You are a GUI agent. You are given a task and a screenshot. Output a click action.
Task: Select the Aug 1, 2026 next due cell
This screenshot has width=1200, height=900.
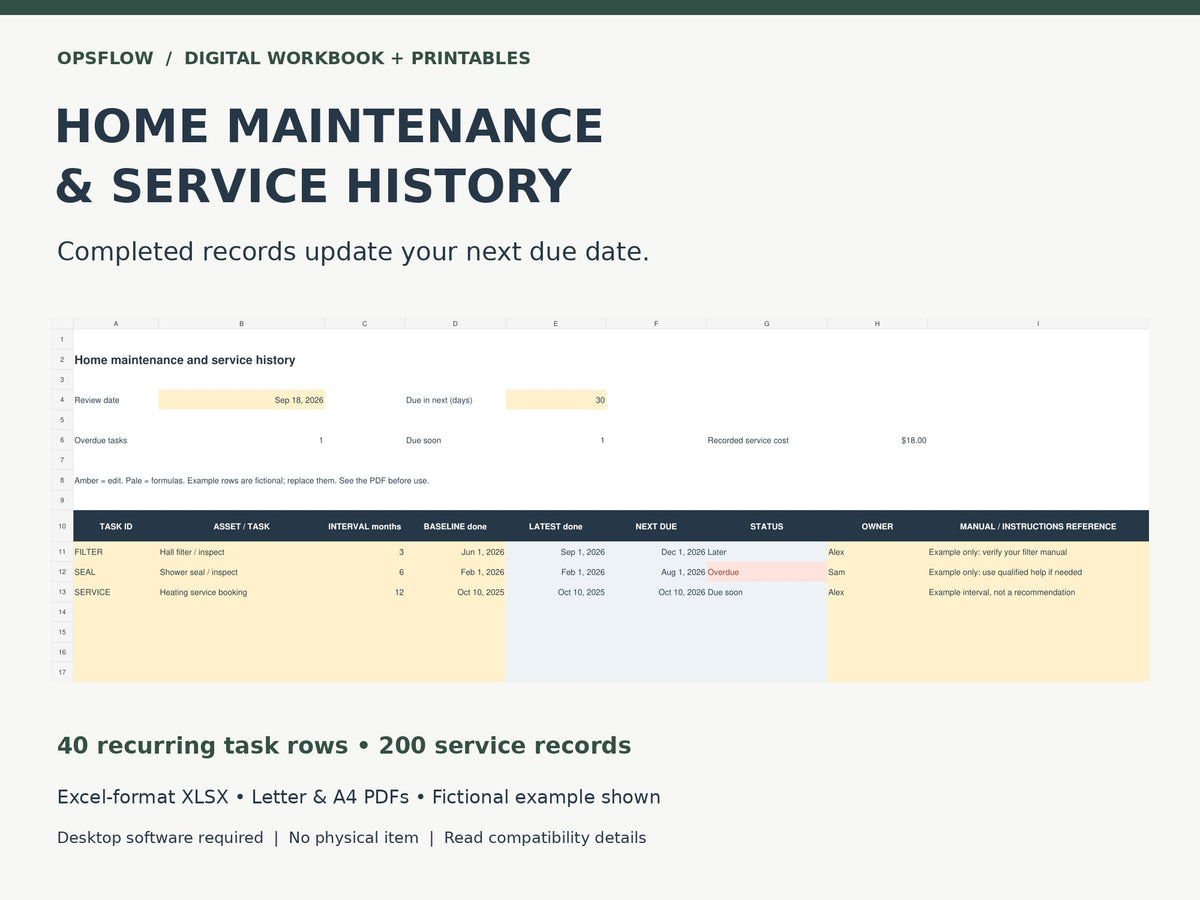656,572
